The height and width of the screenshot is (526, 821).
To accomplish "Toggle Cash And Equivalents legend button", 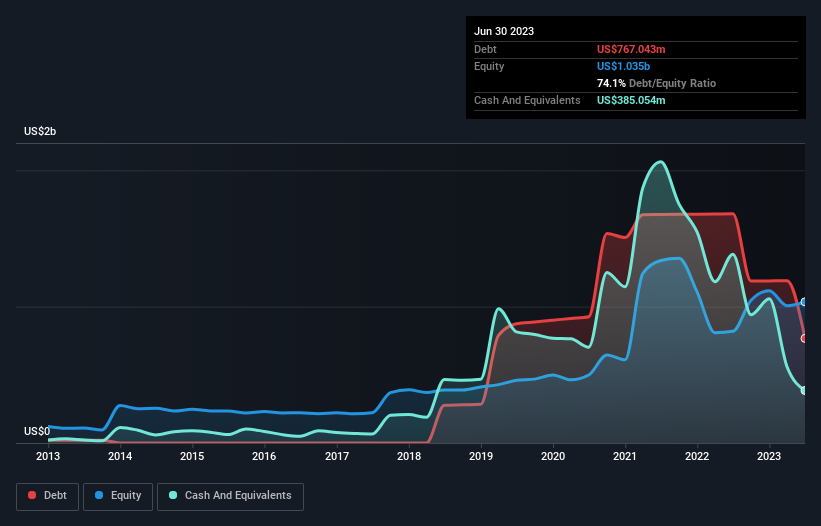I will click(230, 496).
